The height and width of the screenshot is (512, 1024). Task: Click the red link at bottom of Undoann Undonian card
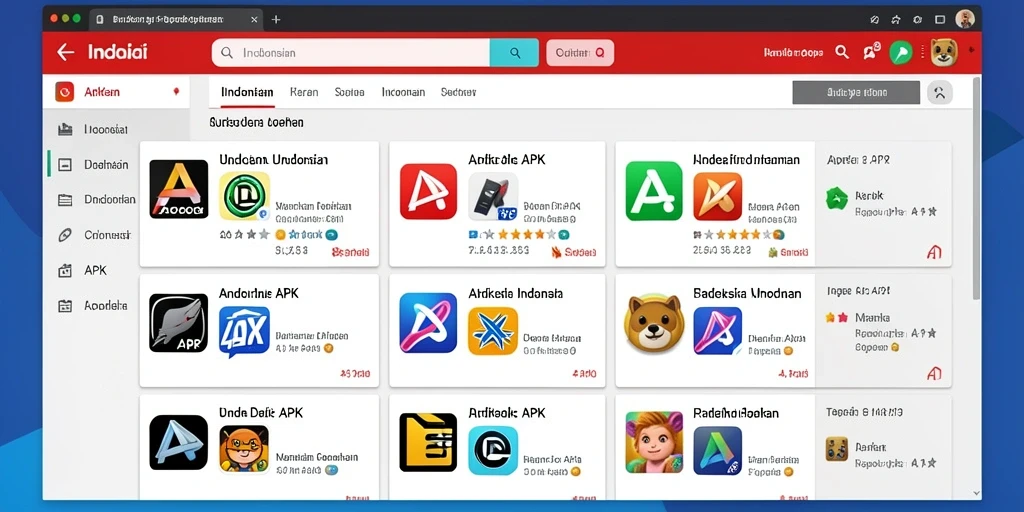point(351,252)
